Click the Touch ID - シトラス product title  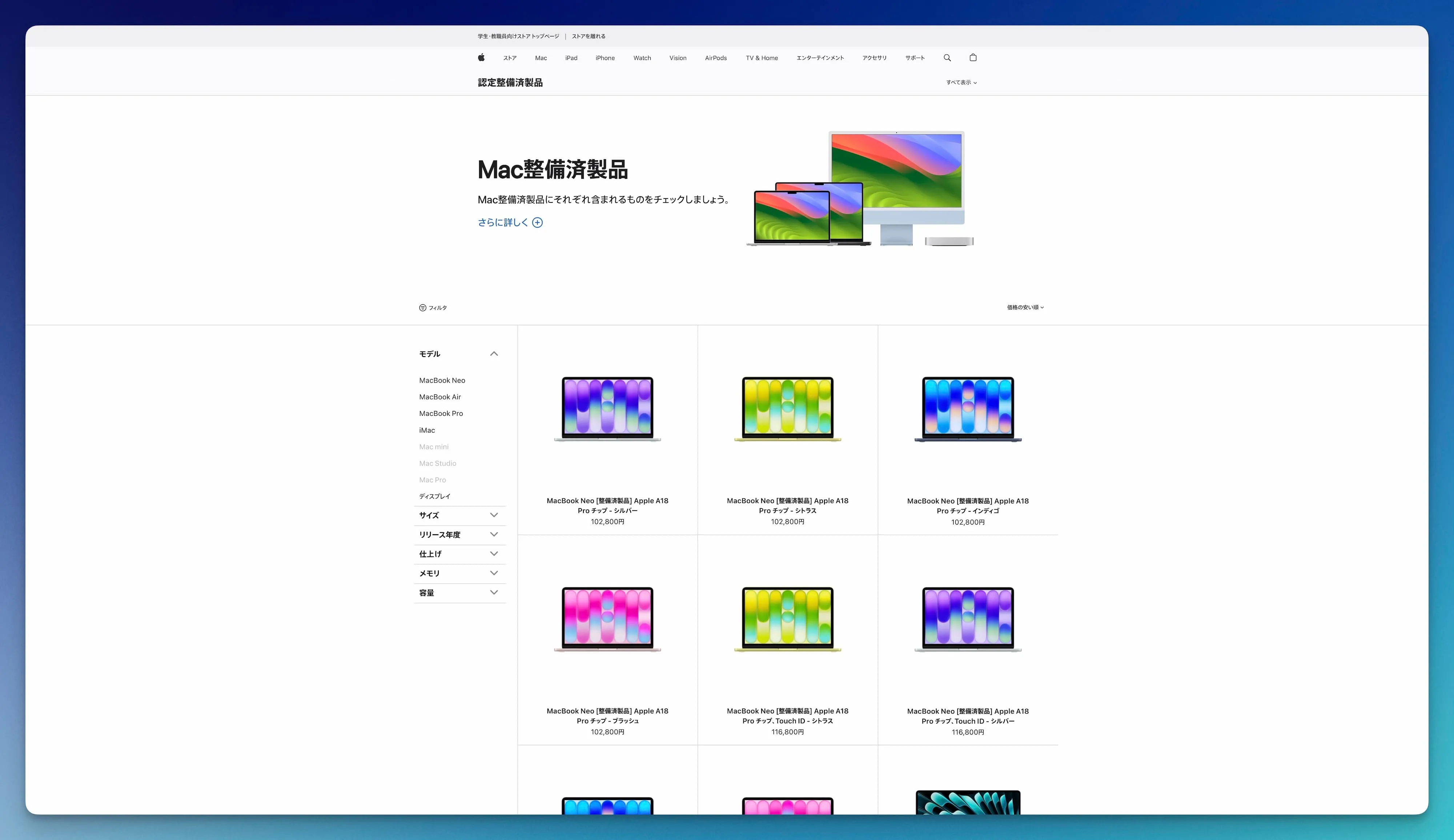[788, 716]
